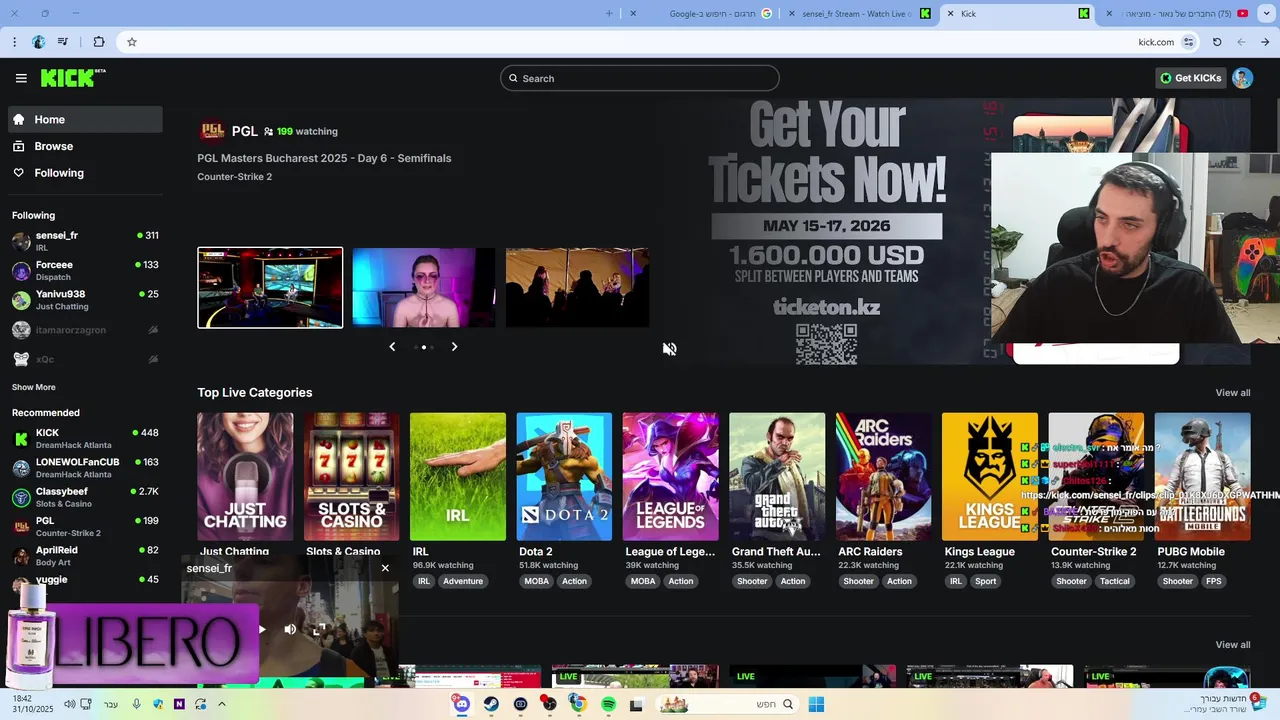Bookmark the page with the star icon
This screenshot has width=1280, height=720.
point(131,42)
